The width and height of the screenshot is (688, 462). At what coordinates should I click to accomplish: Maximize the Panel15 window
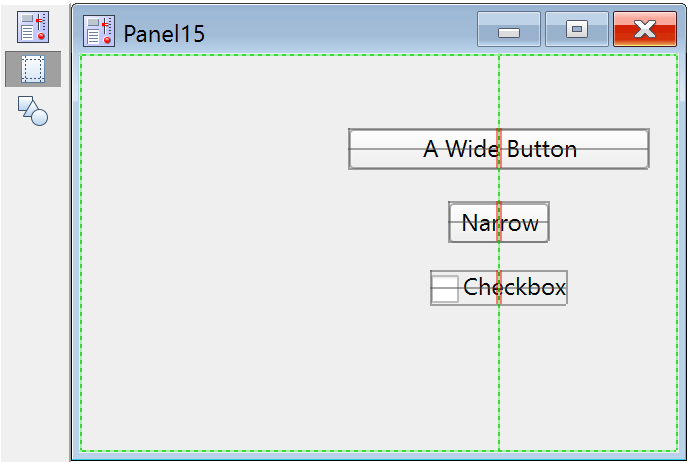576,30
